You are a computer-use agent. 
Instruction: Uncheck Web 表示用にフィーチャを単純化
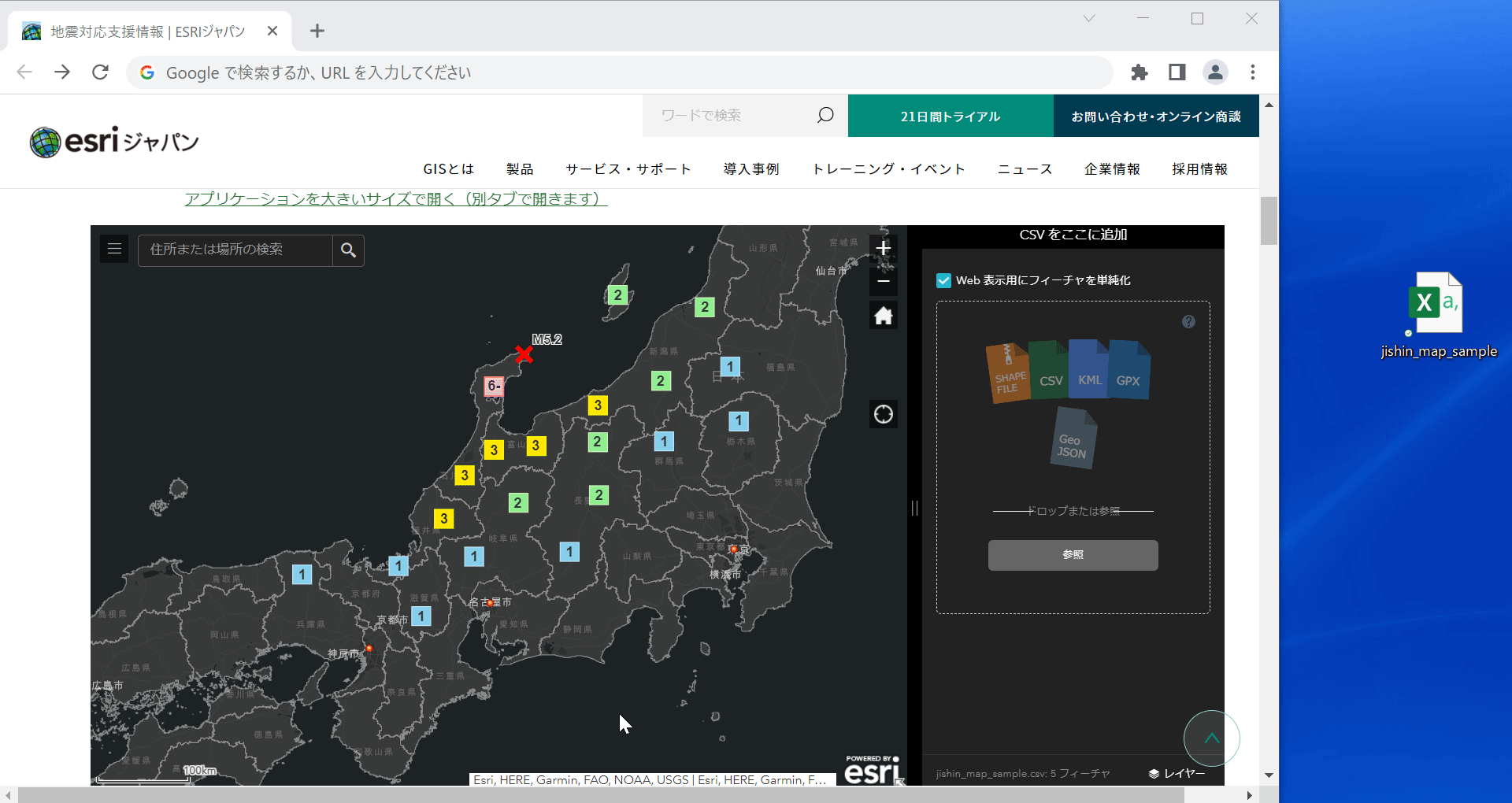943,279
